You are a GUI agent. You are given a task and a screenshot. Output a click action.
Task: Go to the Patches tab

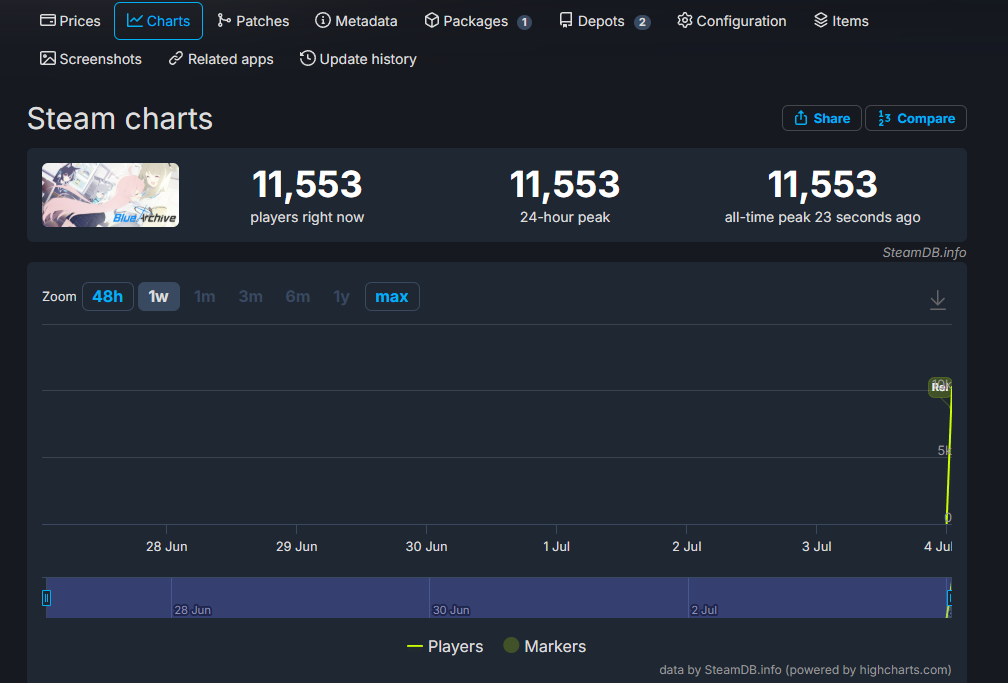click(253, 21)
